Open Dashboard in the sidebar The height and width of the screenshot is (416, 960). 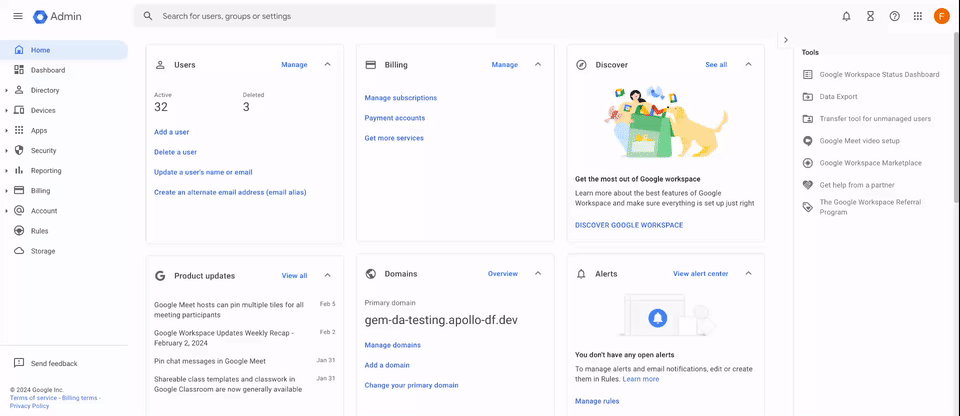[x=64, y=70]
